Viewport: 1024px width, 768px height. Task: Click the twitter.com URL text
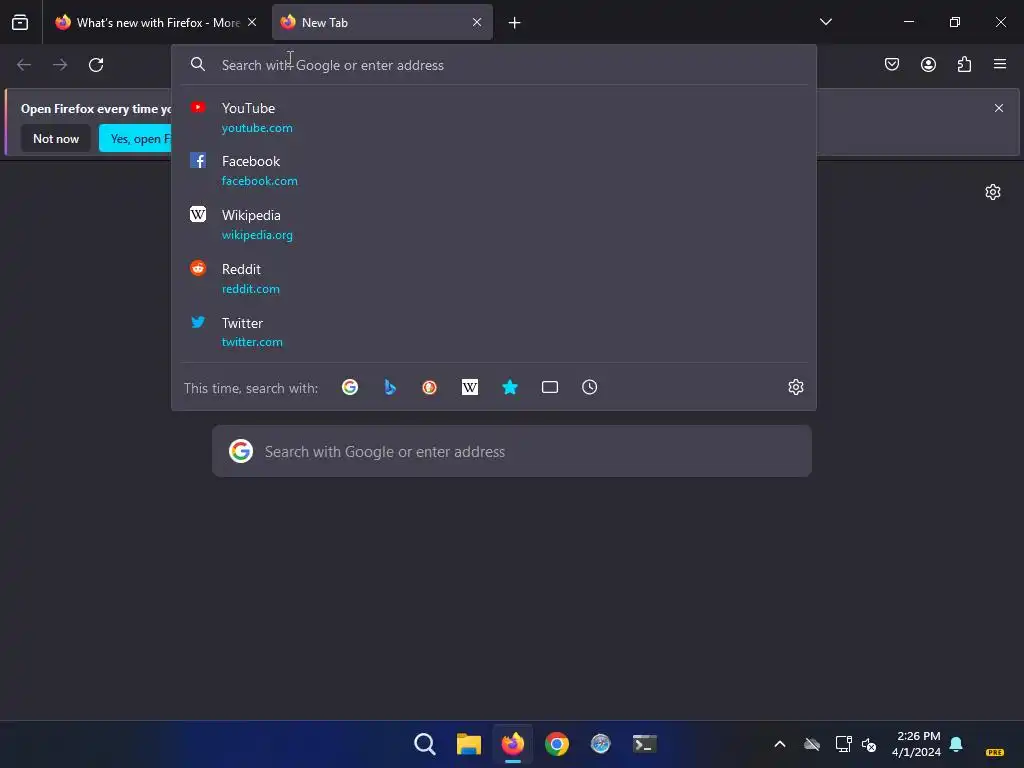pyautogui.click(x=252, y=342)
